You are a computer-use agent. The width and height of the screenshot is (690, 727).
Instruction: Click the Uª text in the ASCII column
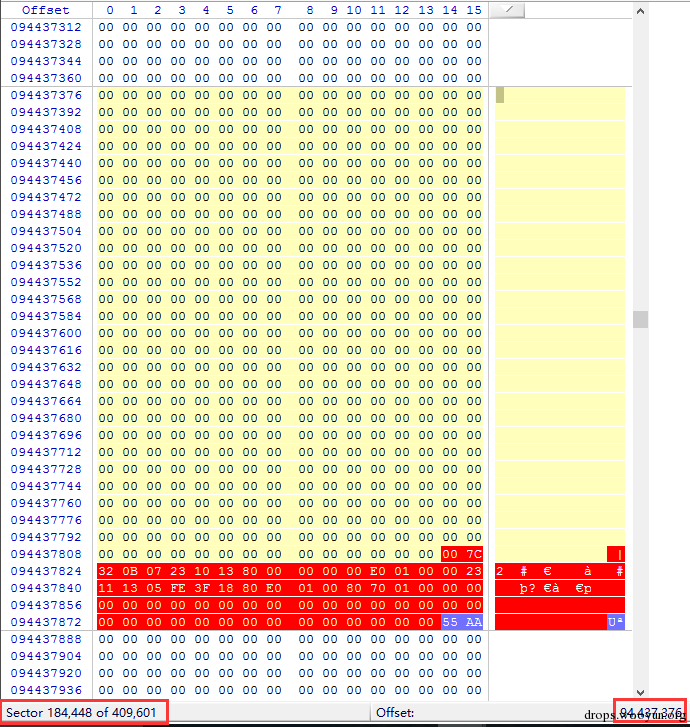[x=616, y=622]
